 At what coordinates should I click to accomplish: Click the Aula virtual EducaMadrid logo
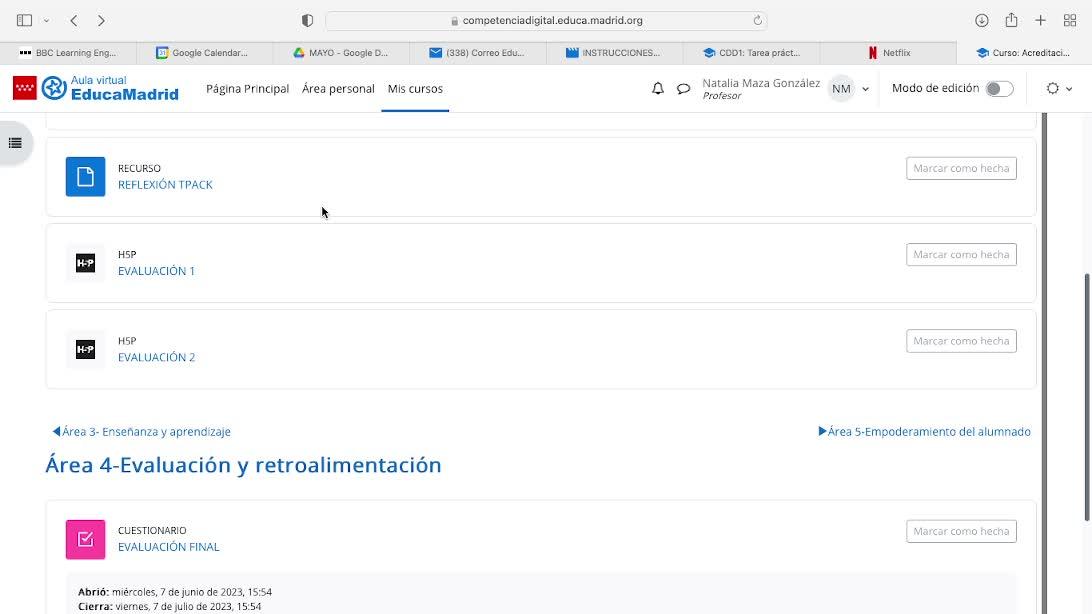pyautogui.click(x=110, y=88)
